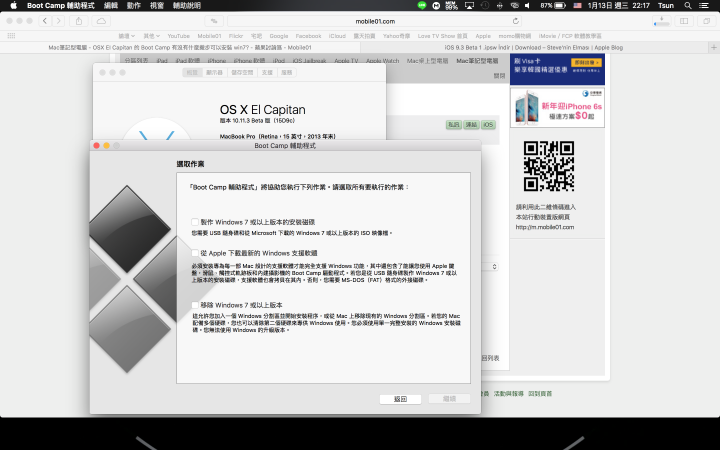Open the Apple menu
Image resolution: width=720 pixels, height=450 pixels.
(x=13, y=6)
